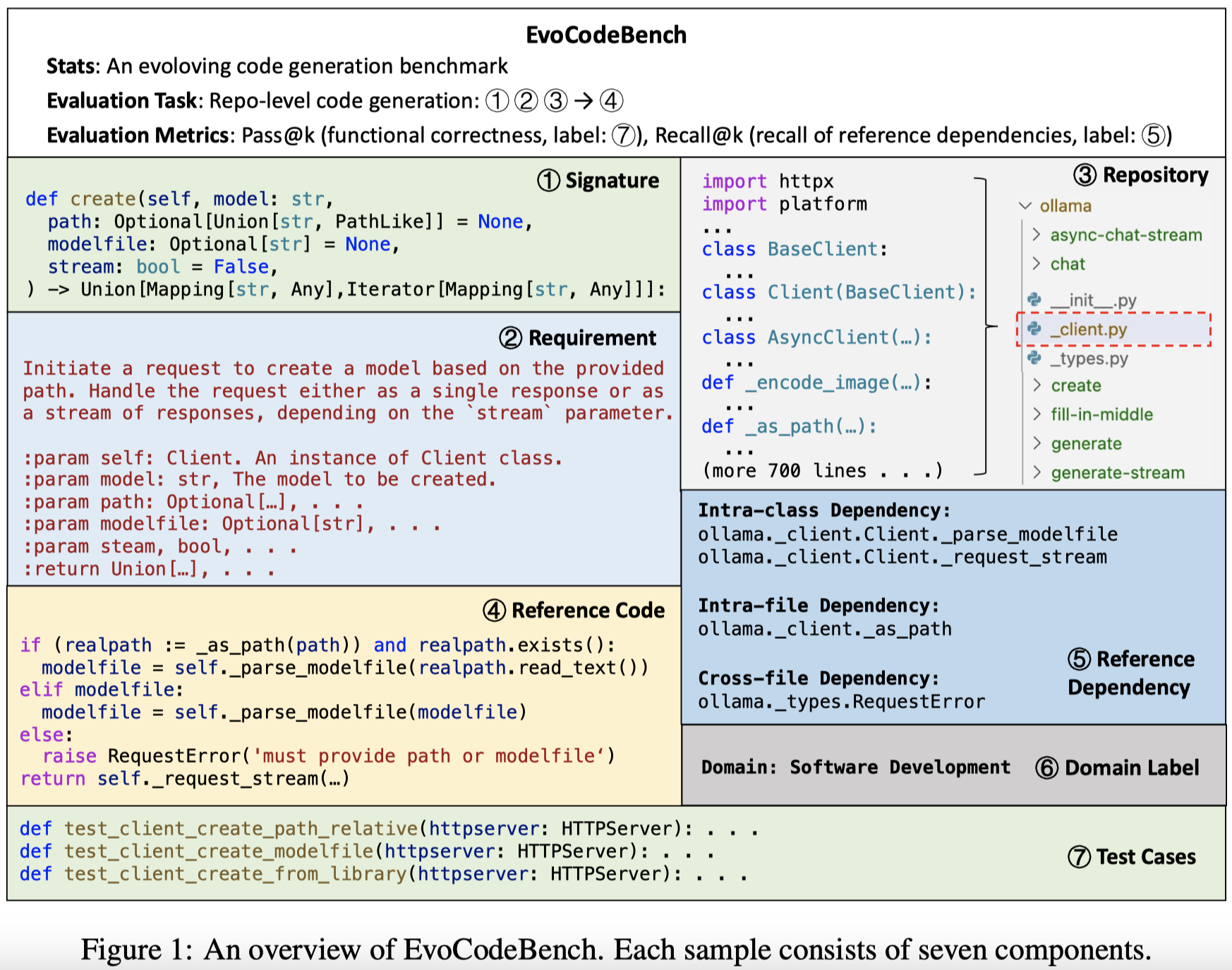Image resolution: width=1232 pixels, height=970 pixels.
Task: Click 'import httpx' code line
Action: [768, 181]
